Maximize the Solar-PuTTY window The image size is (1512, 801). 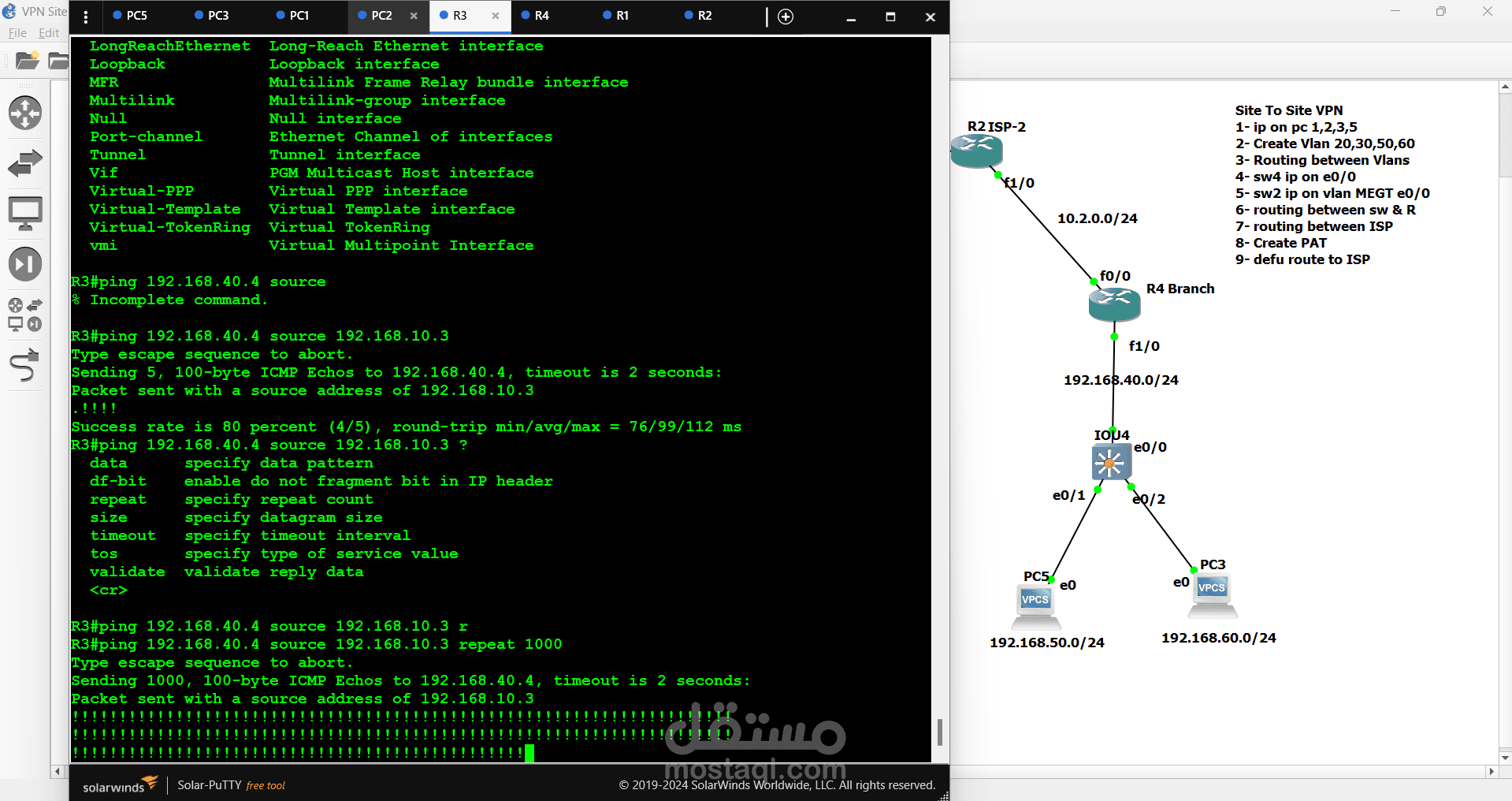click(x=890, y=17)
